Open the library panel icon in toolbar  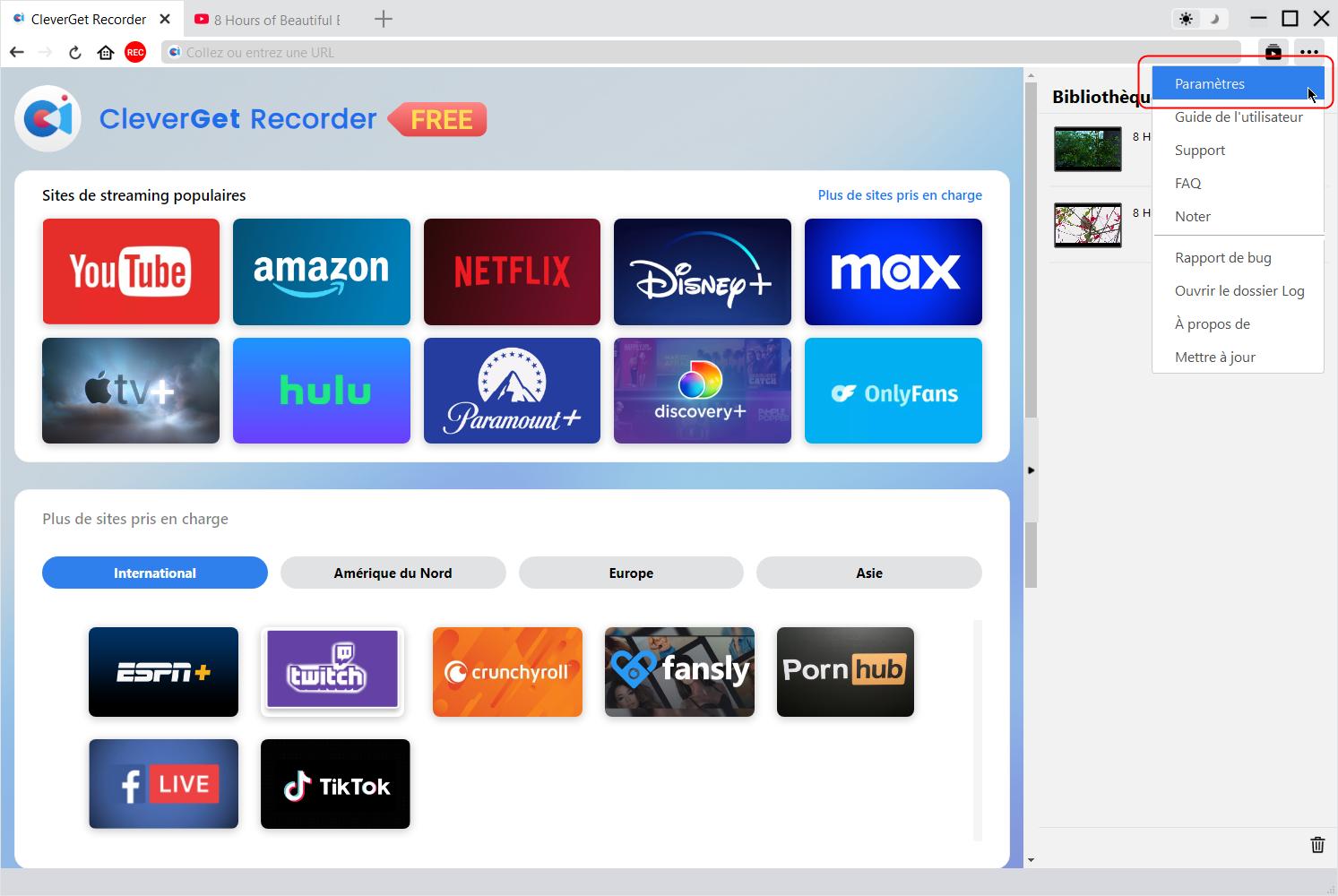click(1273, 52)
